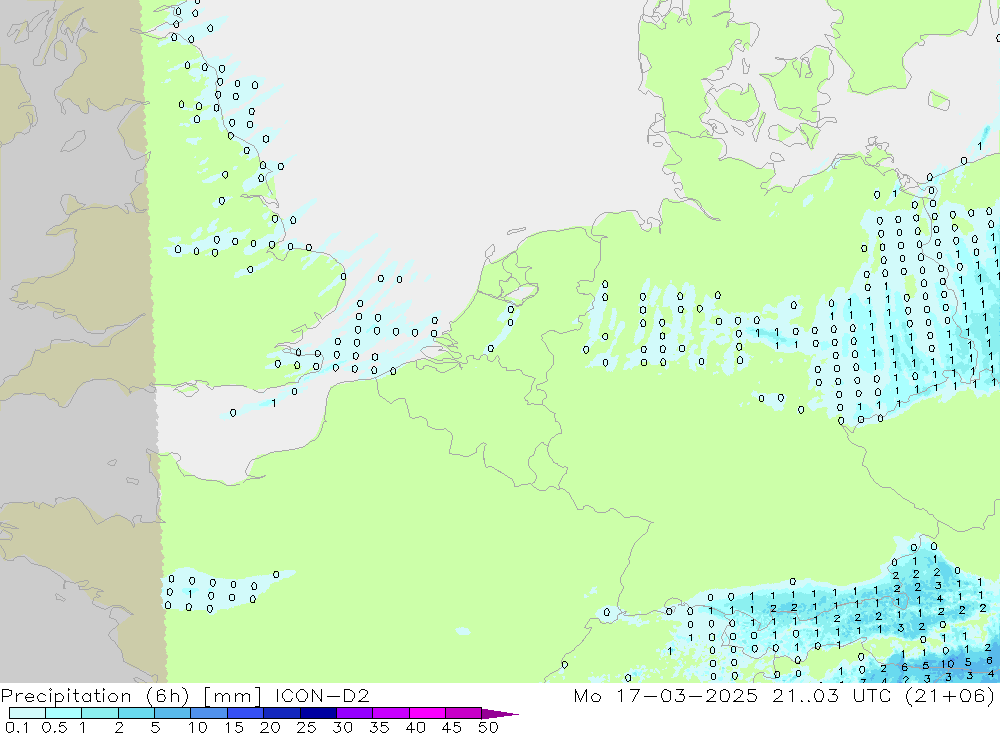
Task: Click the '45' legend tick label
Action: (x=452, y=727)
